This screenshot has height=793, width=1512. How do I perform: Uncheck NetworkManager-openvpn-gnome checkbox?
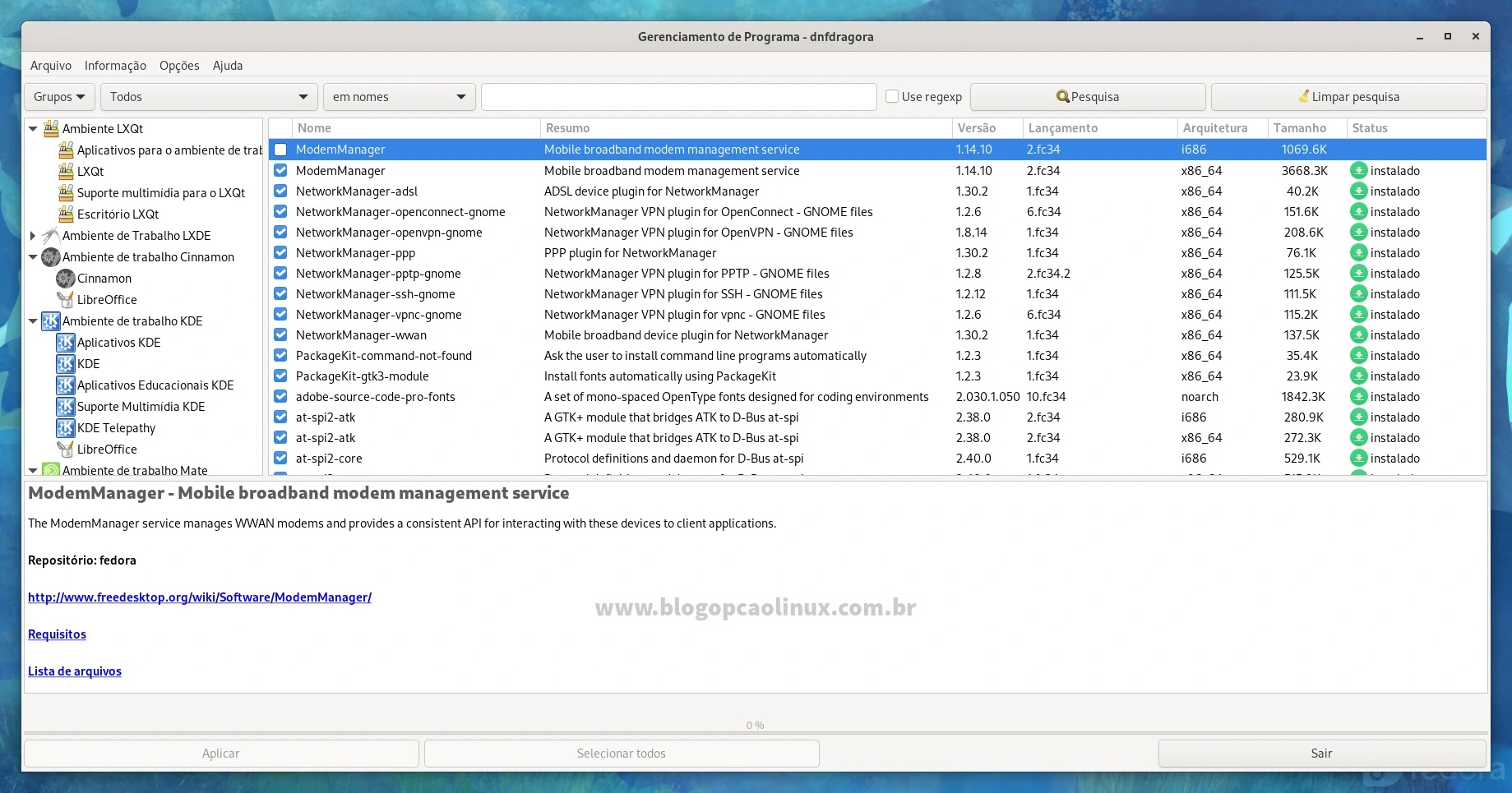280,232
